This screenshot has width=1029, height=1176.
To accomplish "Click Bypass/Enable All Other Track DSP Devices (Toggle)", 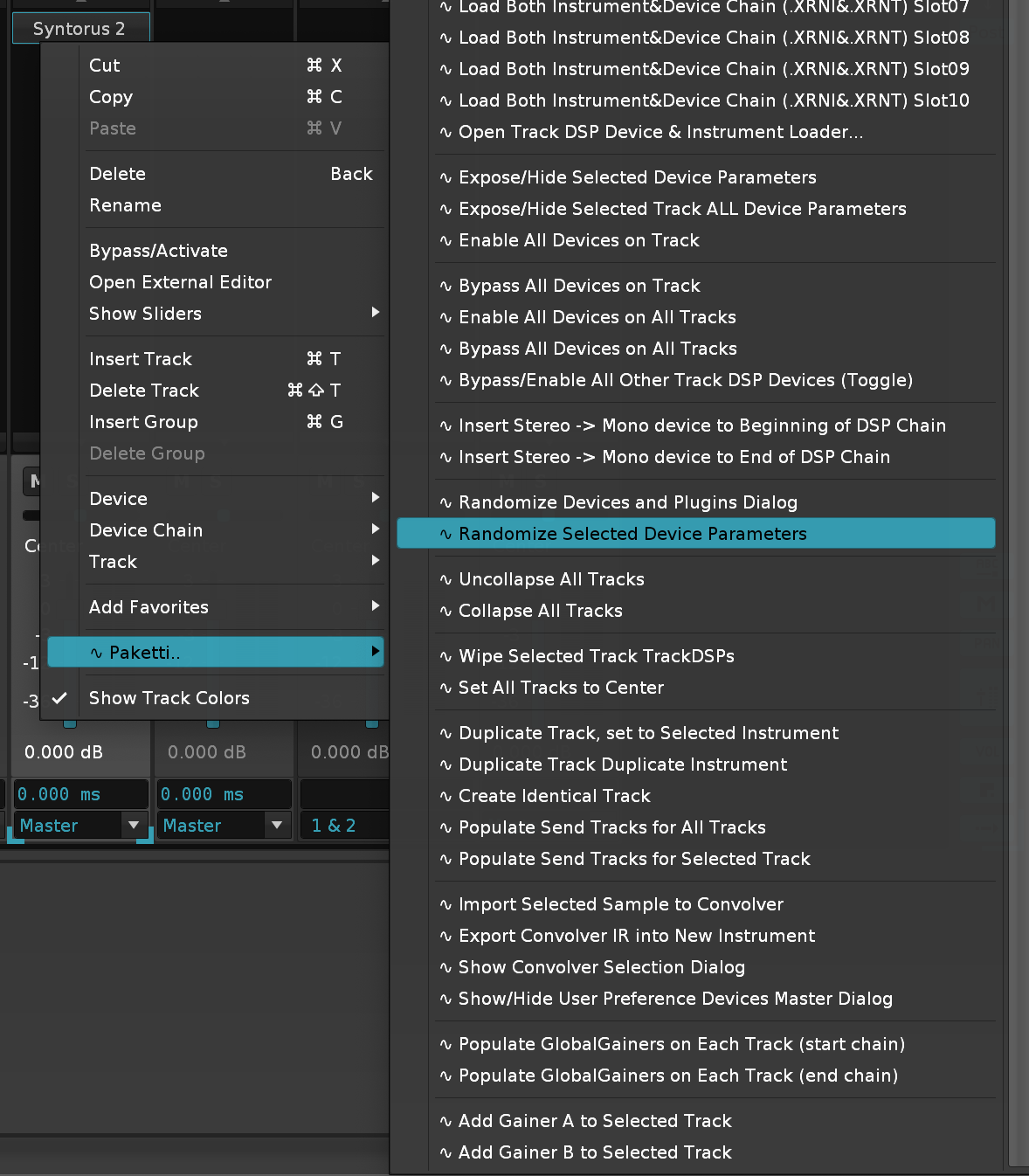I will 686,380.
